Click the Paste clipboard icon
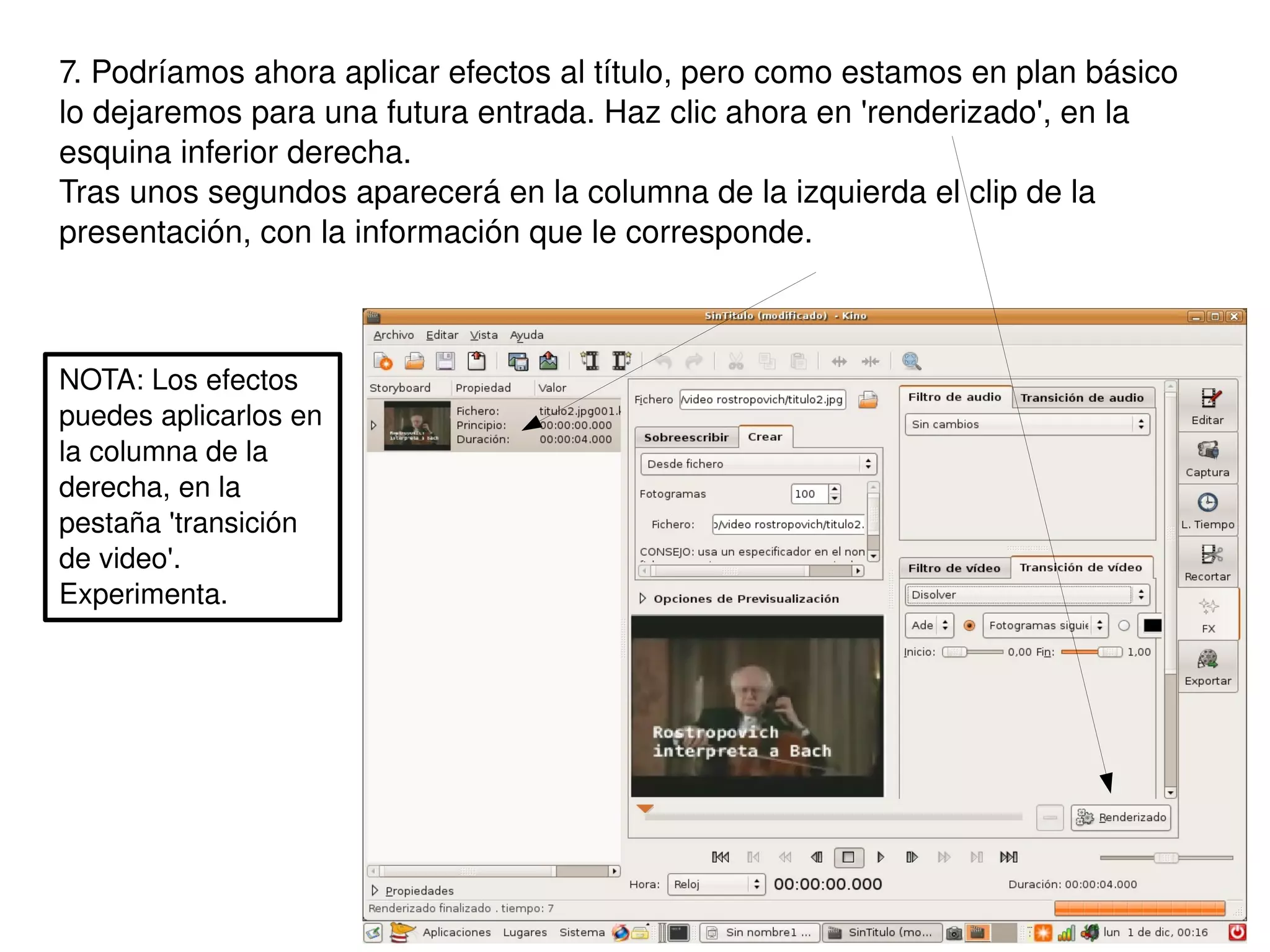The image size is (1270, 952). pyautogui.click(x=798, y=361)
